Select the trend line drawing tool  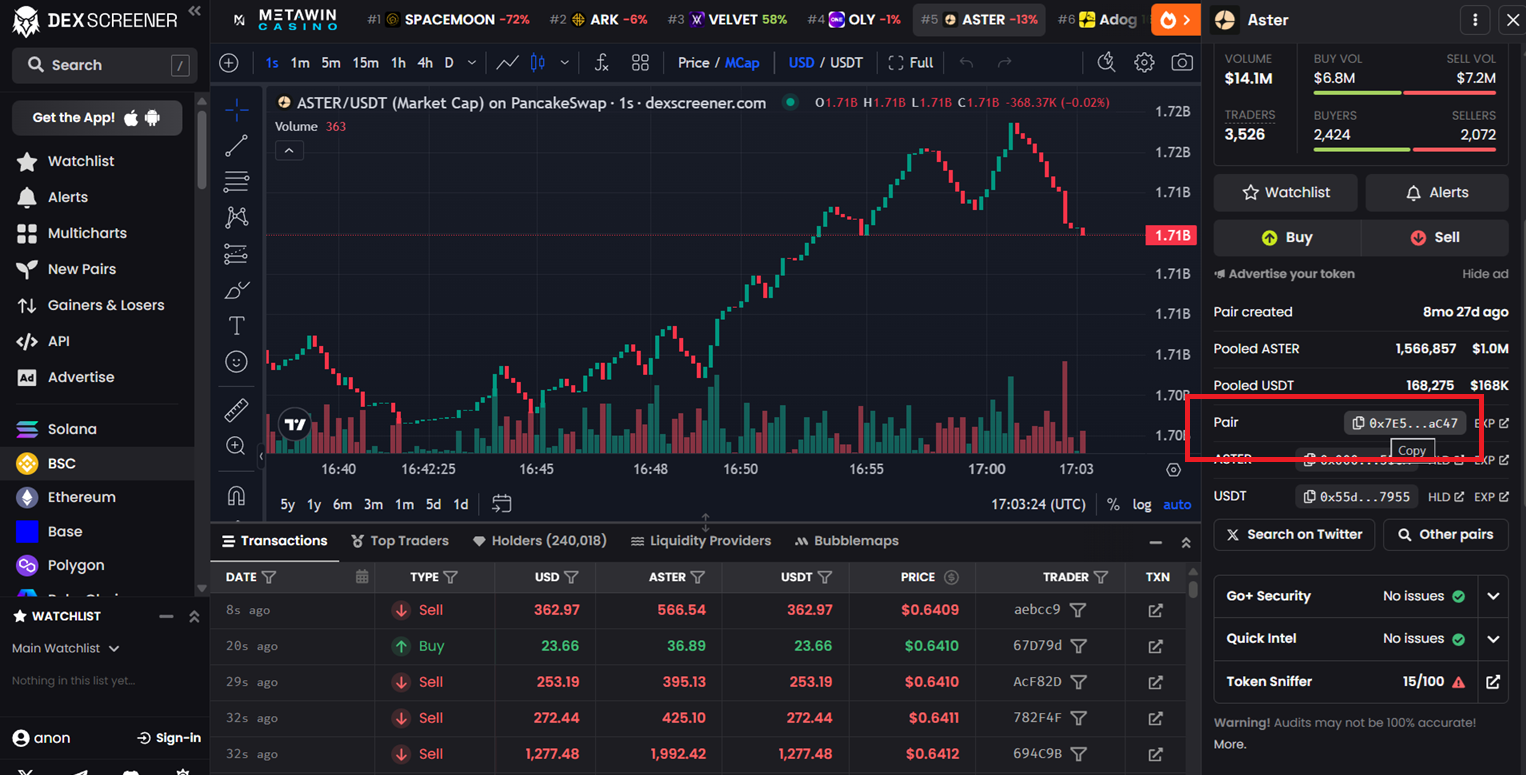(237, 146)
